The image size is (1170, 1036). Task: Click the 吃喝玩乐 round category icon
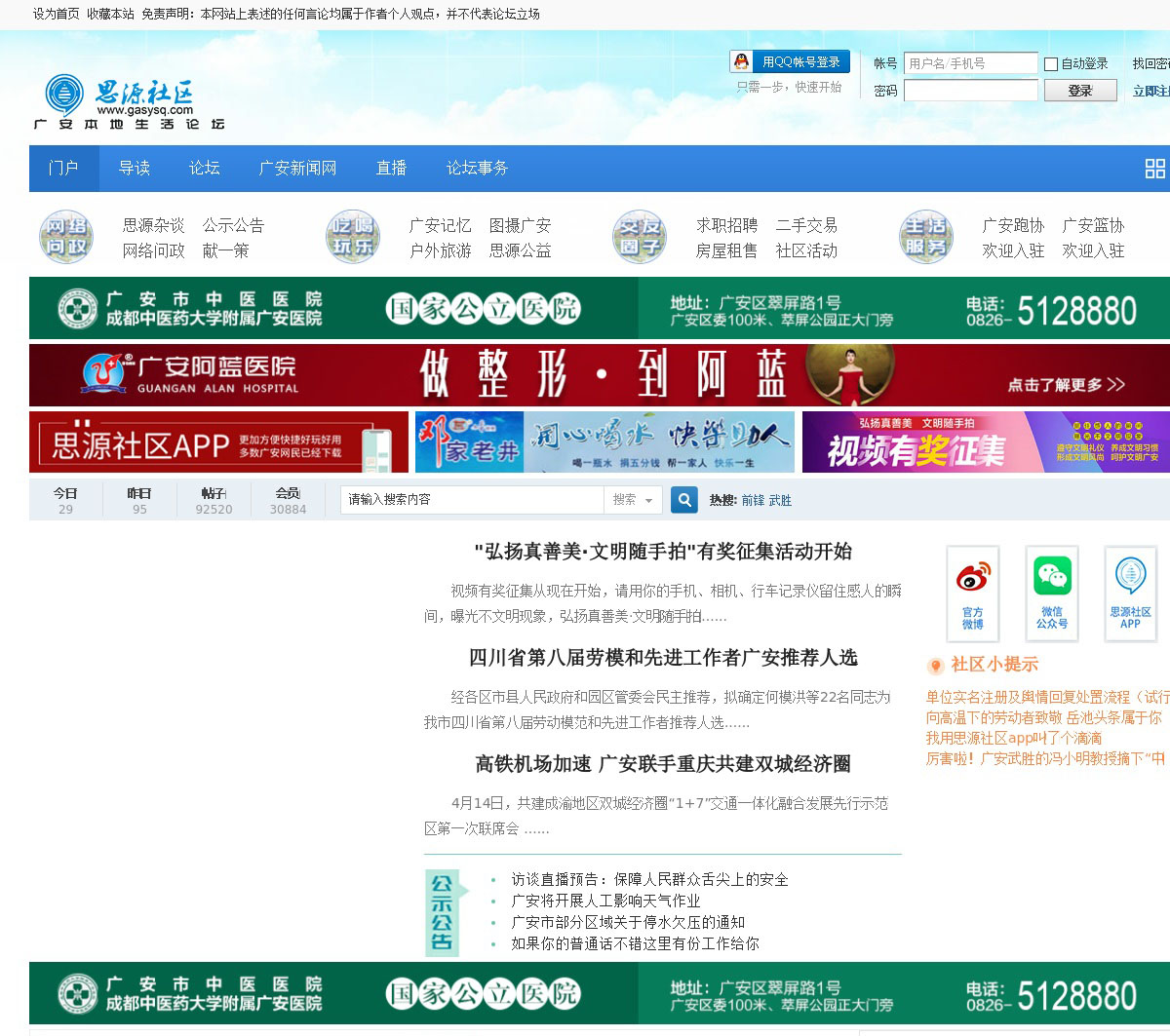pyautogui.click(x=352, y=237)
